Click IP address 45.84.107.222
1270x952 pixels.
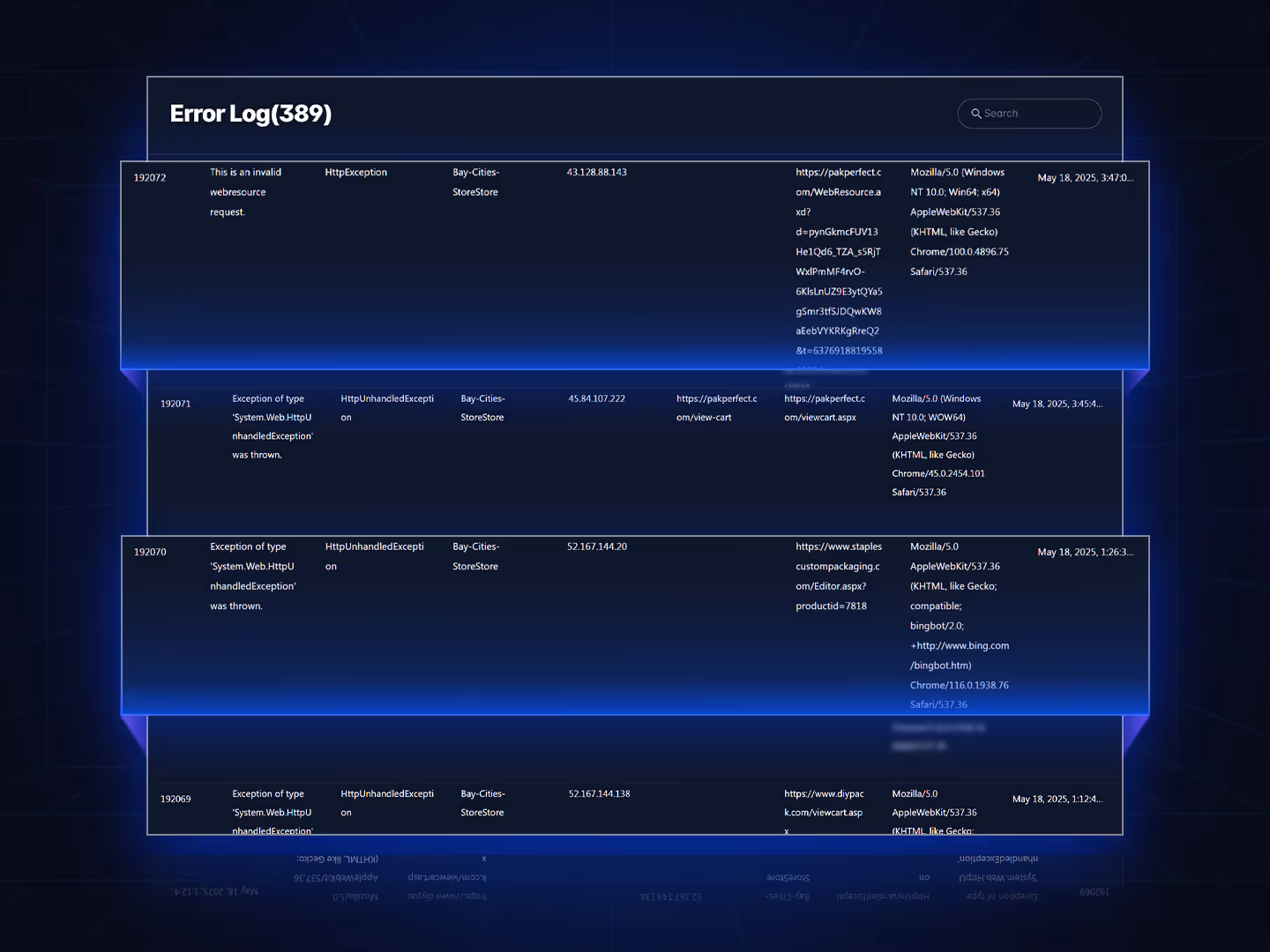(x=596, y=399)
